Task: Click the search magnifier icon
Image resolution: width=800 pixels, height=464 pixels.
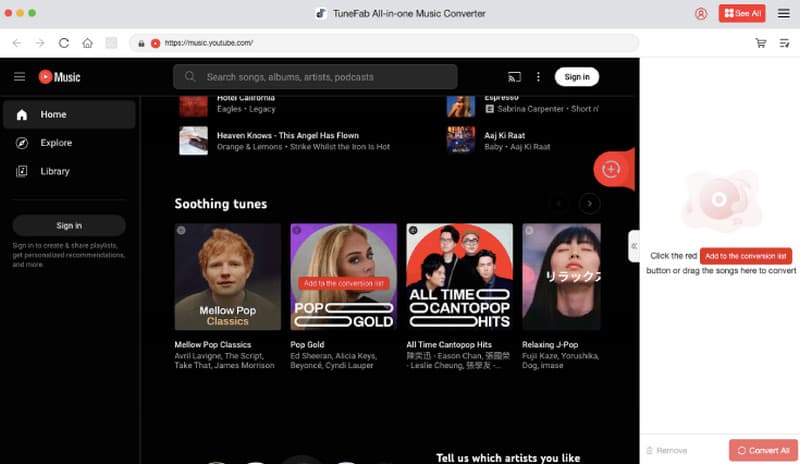Action: [190, 77]
